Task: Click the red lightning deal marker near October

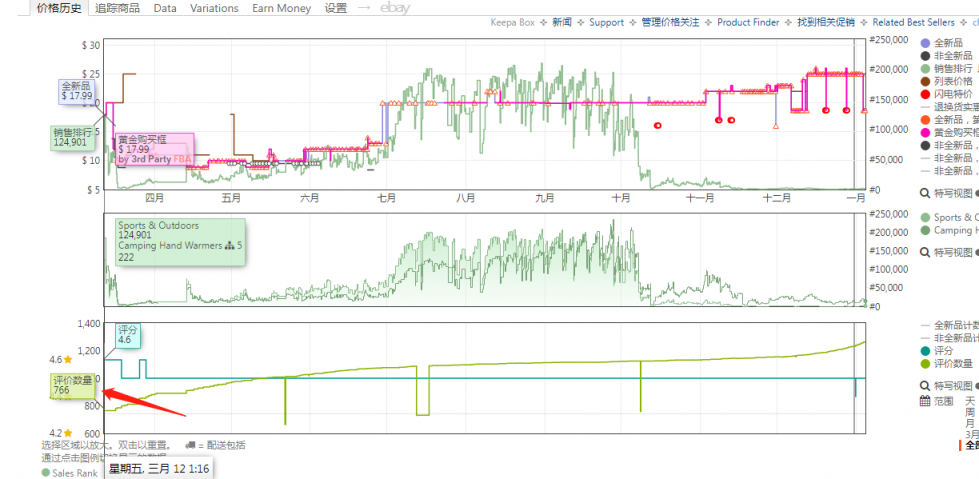Action: click(x=657, y=126)
